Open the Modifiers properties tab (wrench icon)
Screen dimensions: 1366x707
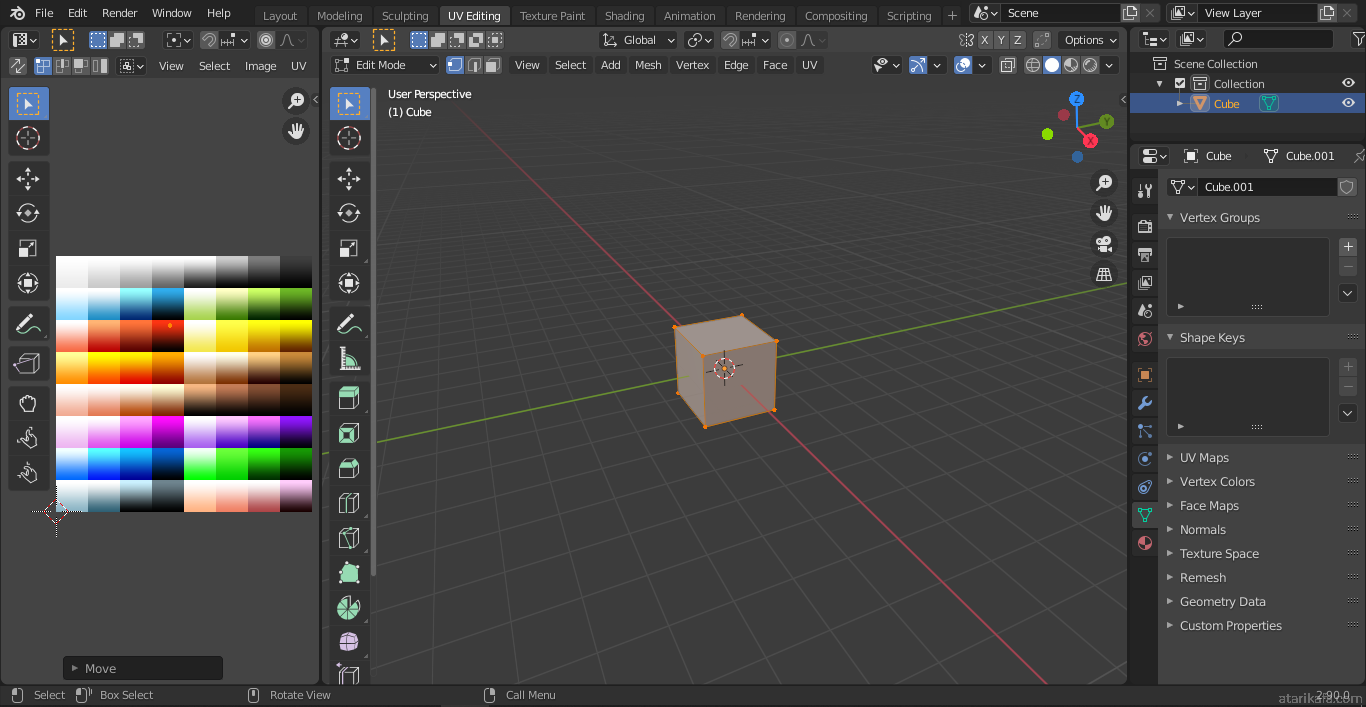point(1145,404)
